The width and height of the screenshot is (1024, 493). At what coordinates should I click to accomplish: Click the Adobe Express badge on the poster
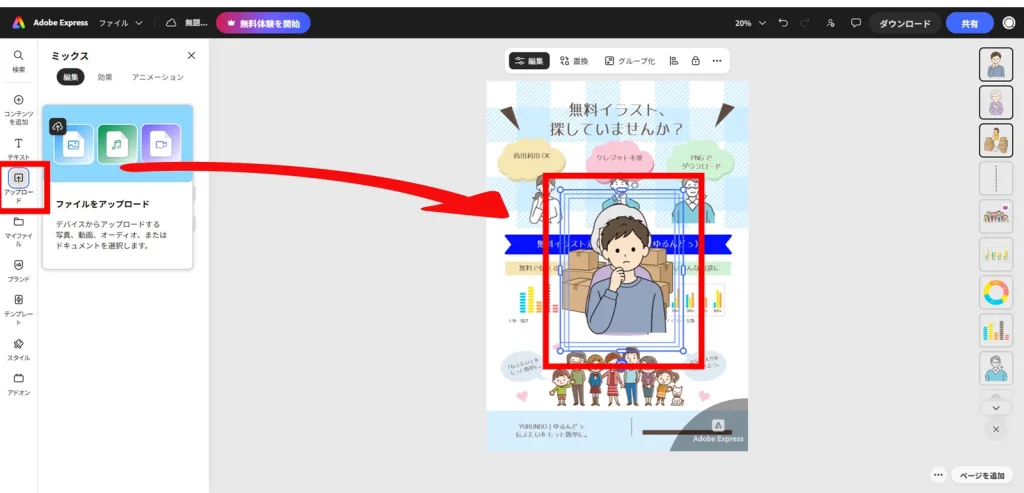(718, 431)
